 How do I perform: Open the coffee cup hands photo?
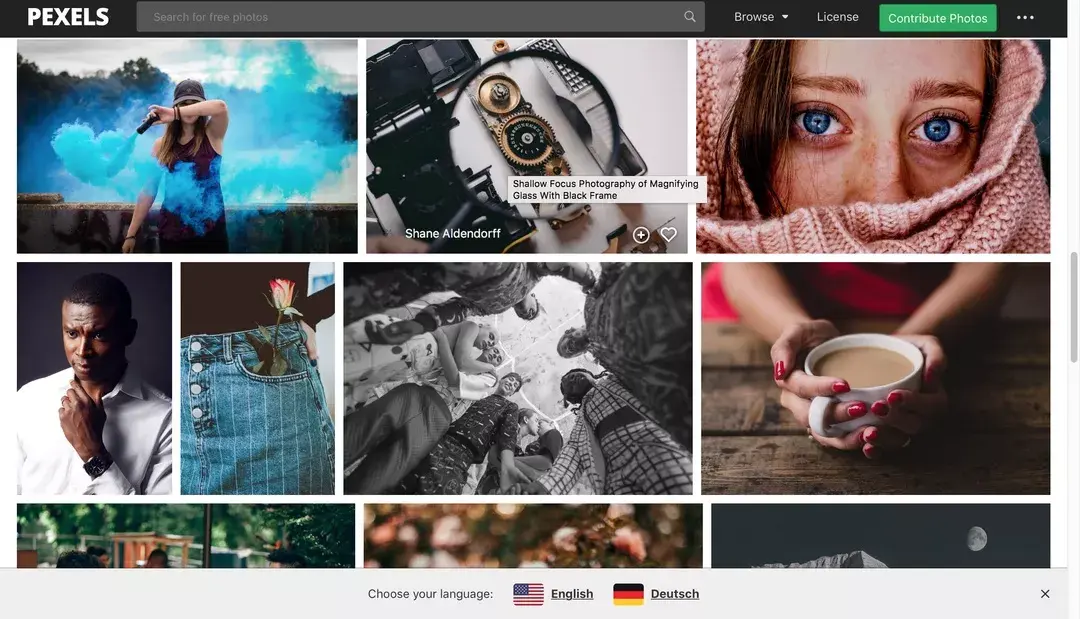pyautogui.click(x=875, y=378)
